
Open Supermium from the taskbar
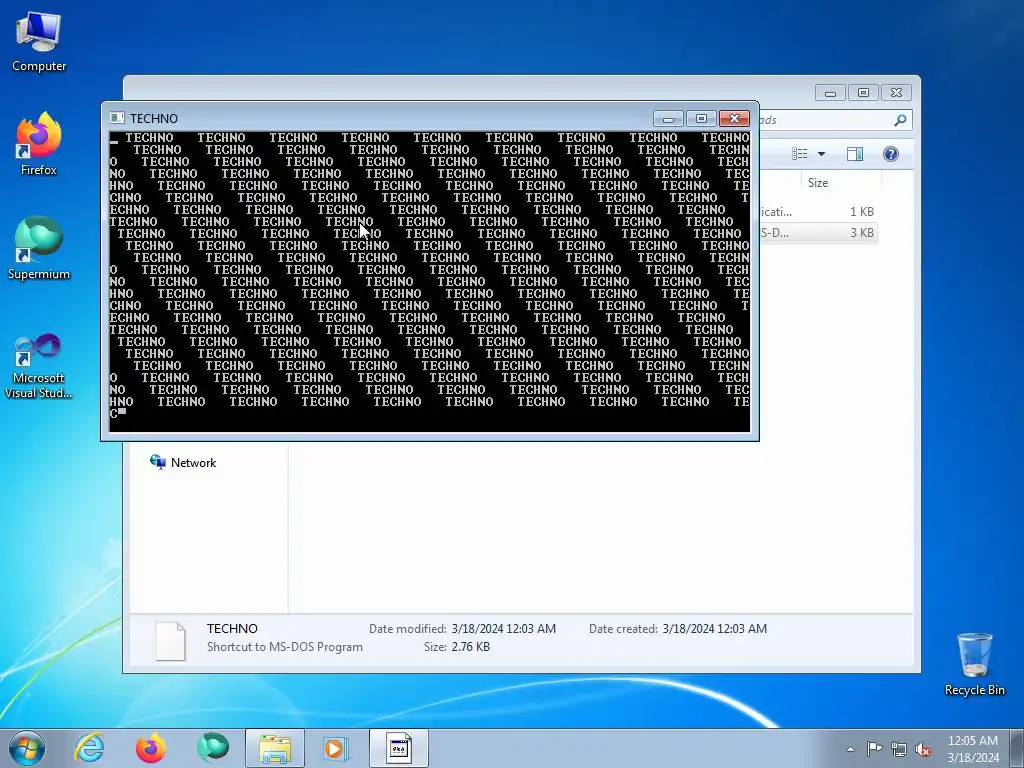click(x=213, y=748)
